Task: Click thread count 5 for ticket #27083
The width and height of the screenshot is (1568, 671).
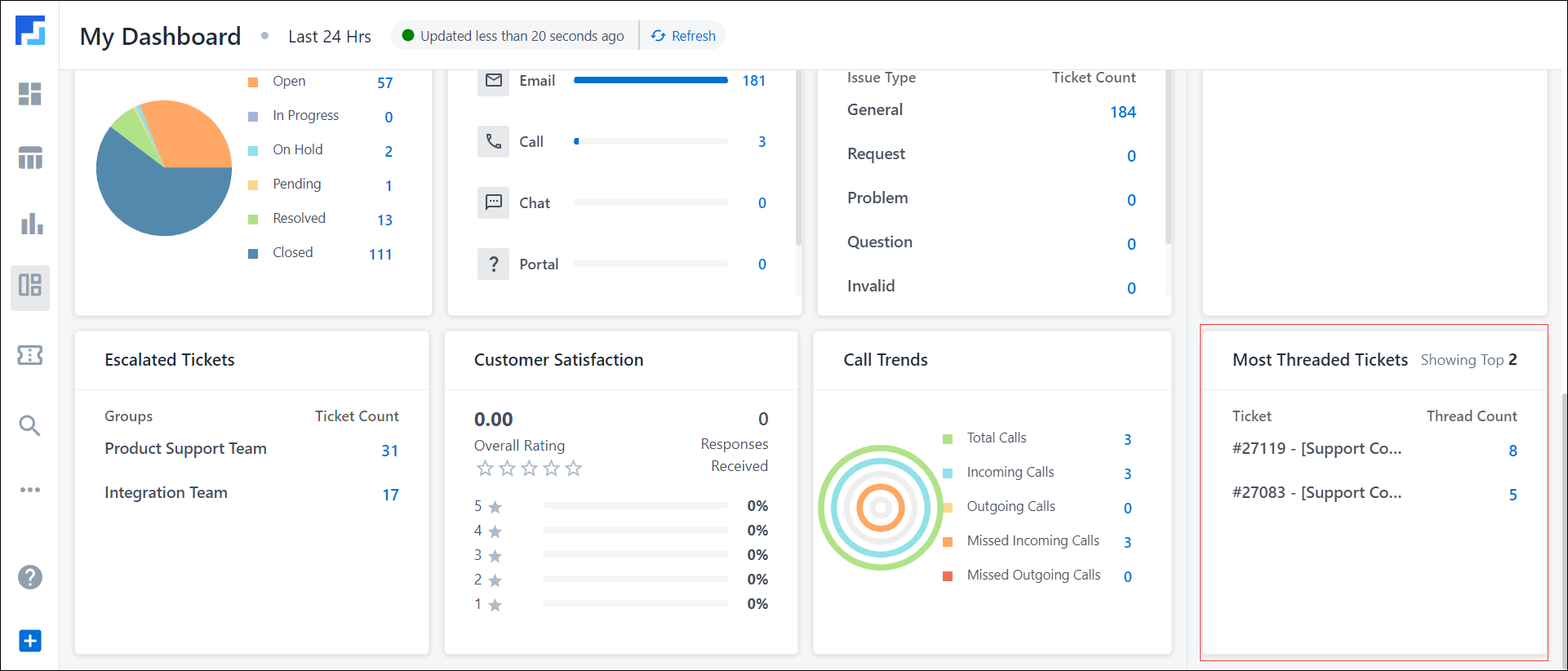Action: click(x=1513, y=495)
